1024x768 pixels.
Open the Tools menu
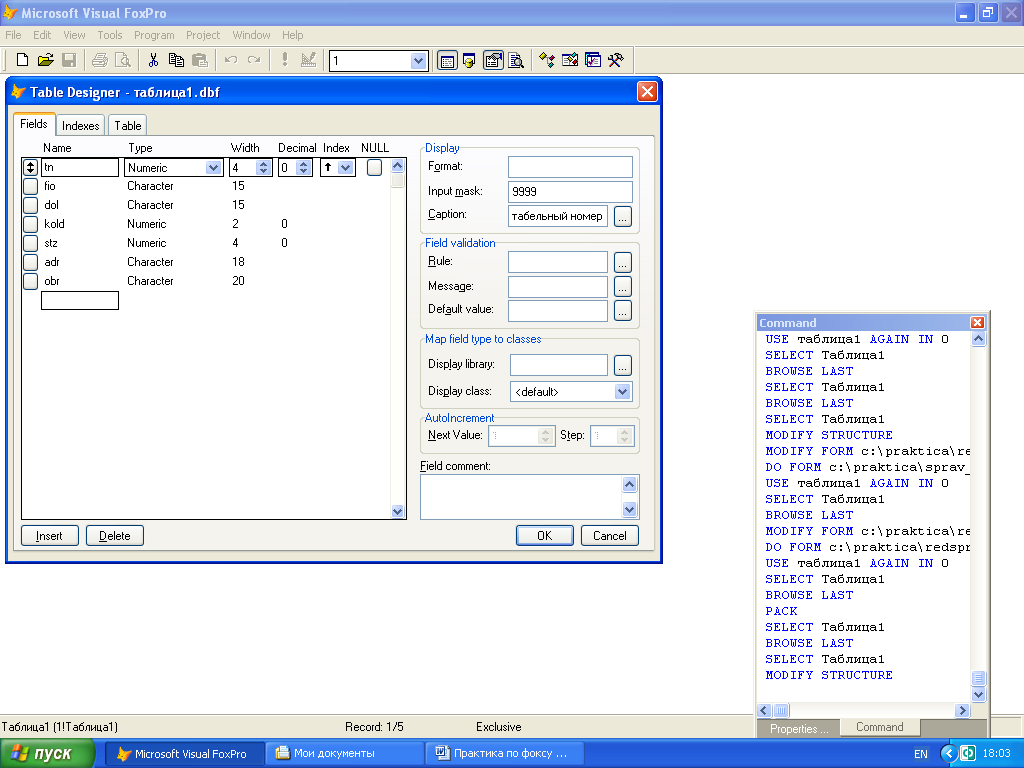(110, 35)
